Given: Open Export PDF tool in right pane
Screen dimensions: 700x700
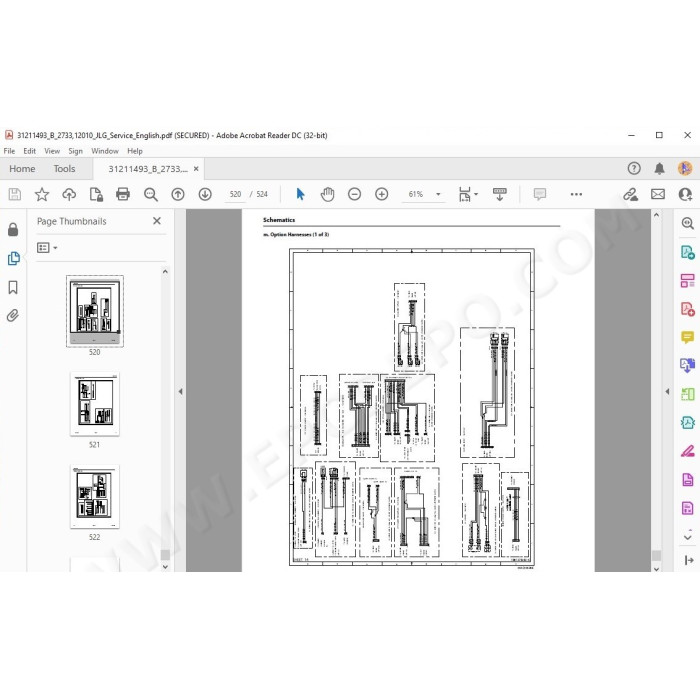Looking at the screenshot, I should point(688,252).
